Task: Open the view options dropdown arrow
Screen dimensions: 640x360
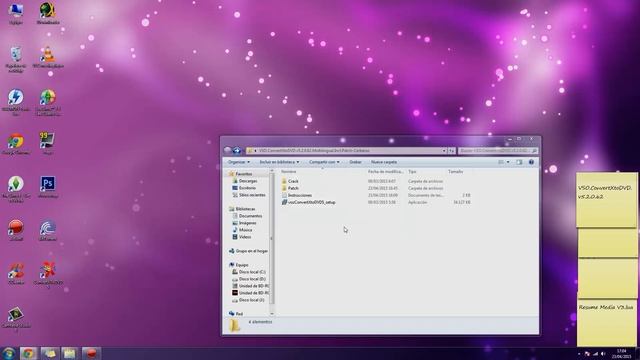Action: point(508,162)
